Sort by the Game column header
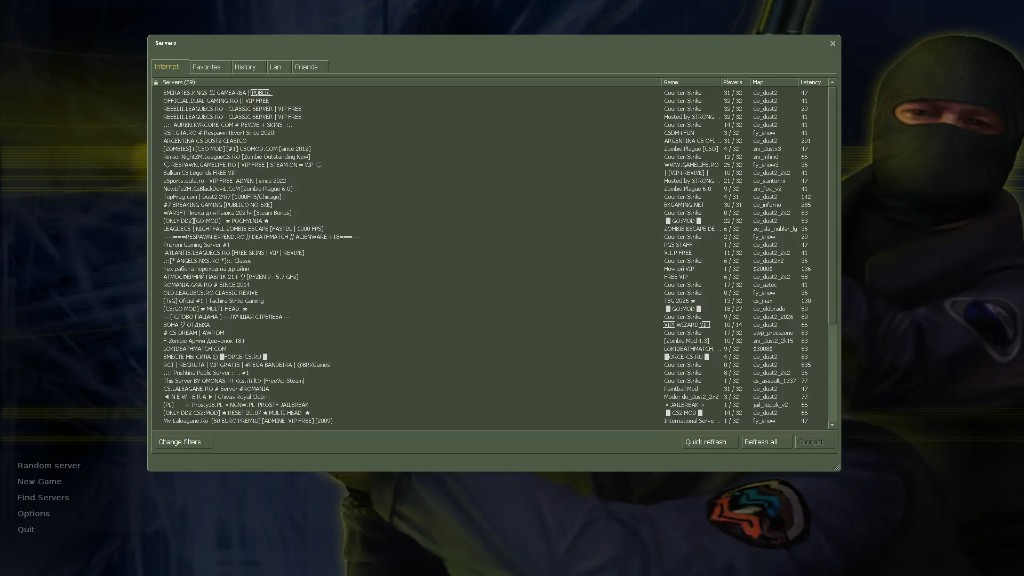Screen dimensions: 1024x576 tap(691, 82)
